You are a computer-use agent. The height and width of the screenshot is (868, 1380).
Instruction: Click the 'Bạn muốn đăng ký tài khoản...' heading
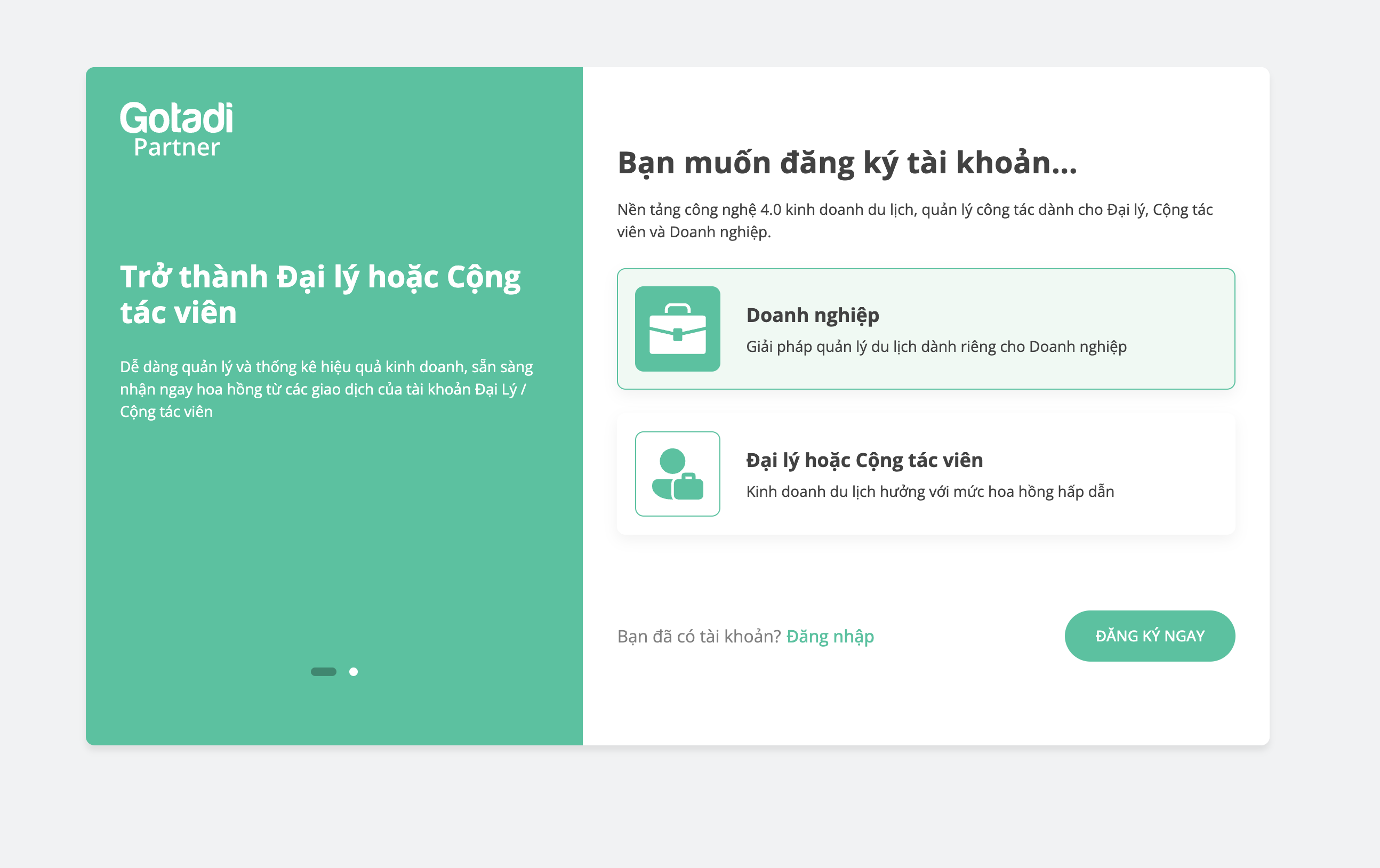[847, 163]
